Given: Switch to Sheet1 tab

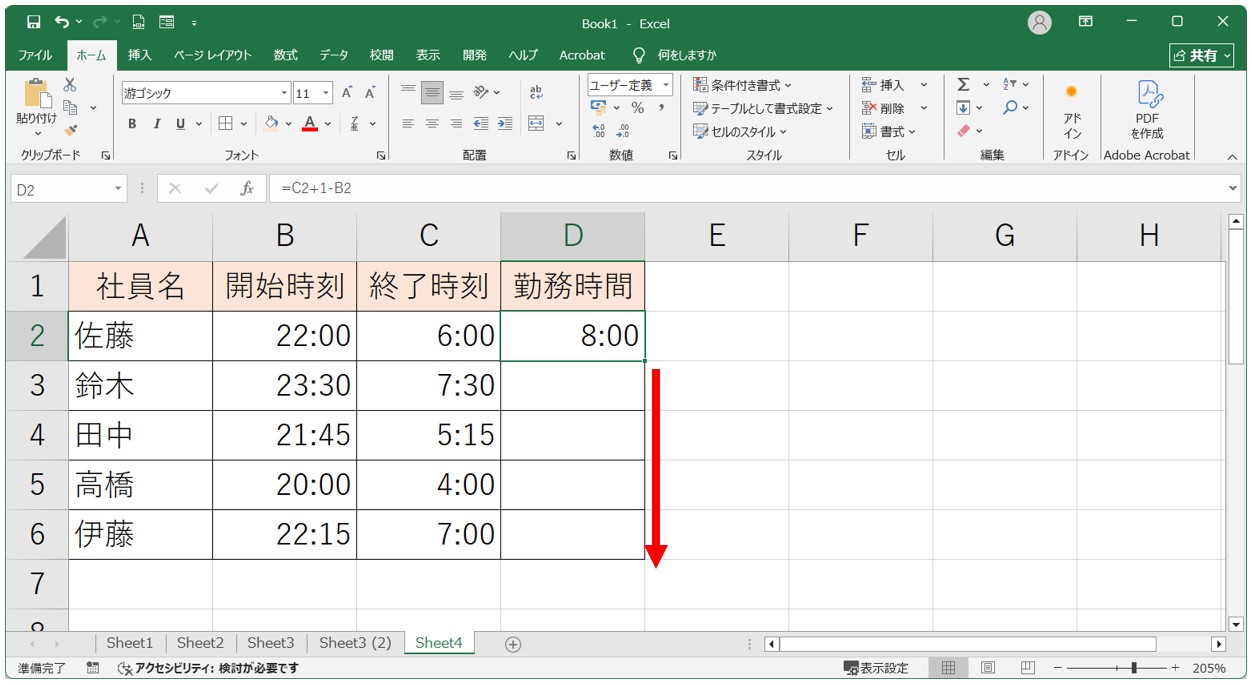Looking at the screenshot, I should [130, 643].
